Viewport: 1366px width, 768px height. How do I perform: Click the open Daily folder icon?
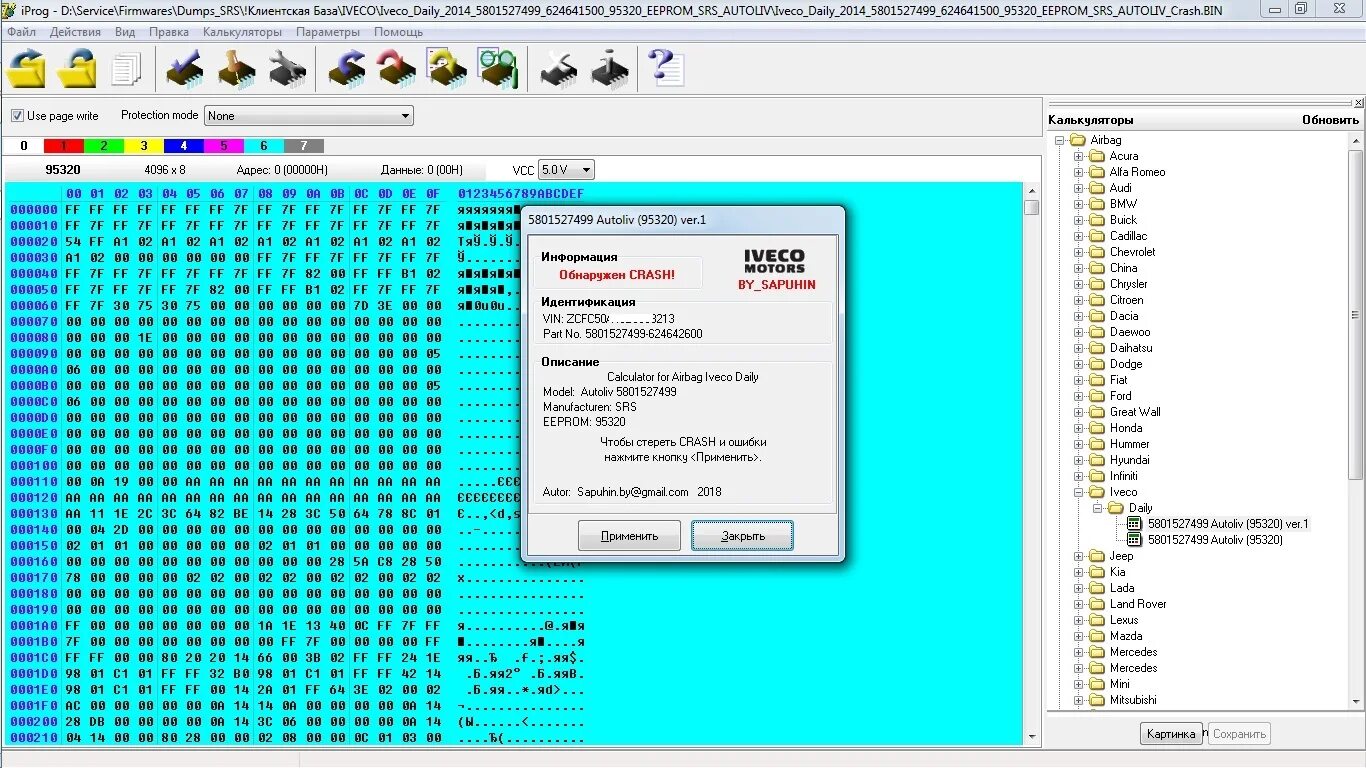pyautogui.click(x=1116, y=508)
